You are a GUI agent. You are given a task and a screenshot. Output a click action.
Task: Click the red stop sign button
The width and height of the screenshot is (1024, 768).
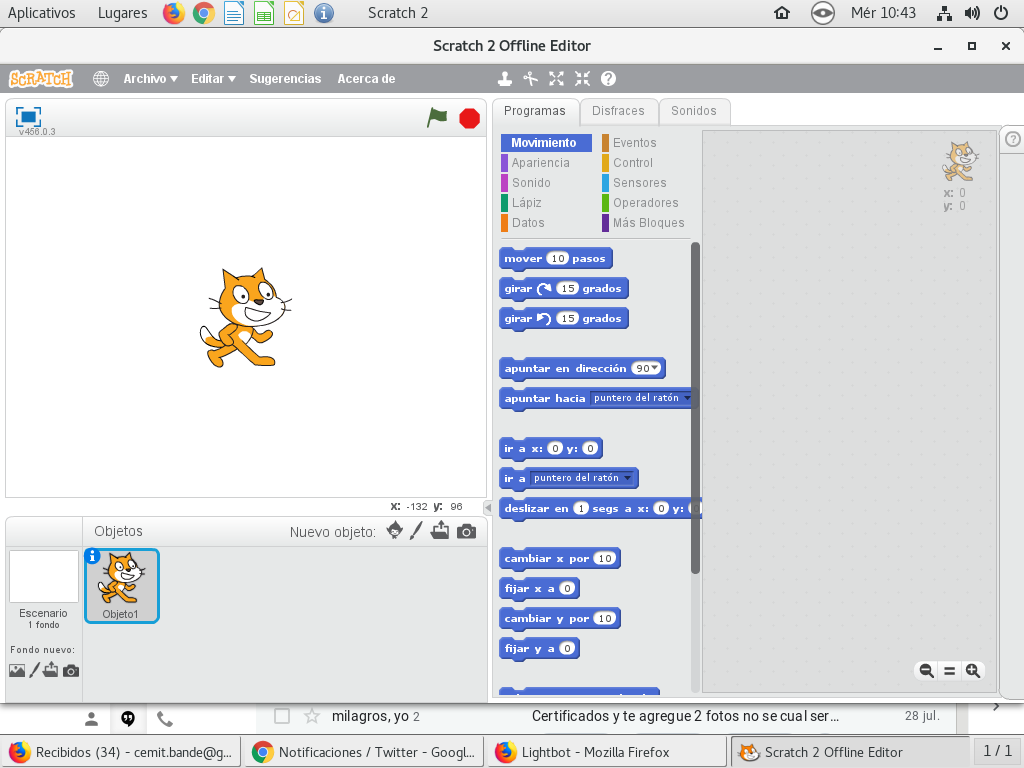point(469,119)
